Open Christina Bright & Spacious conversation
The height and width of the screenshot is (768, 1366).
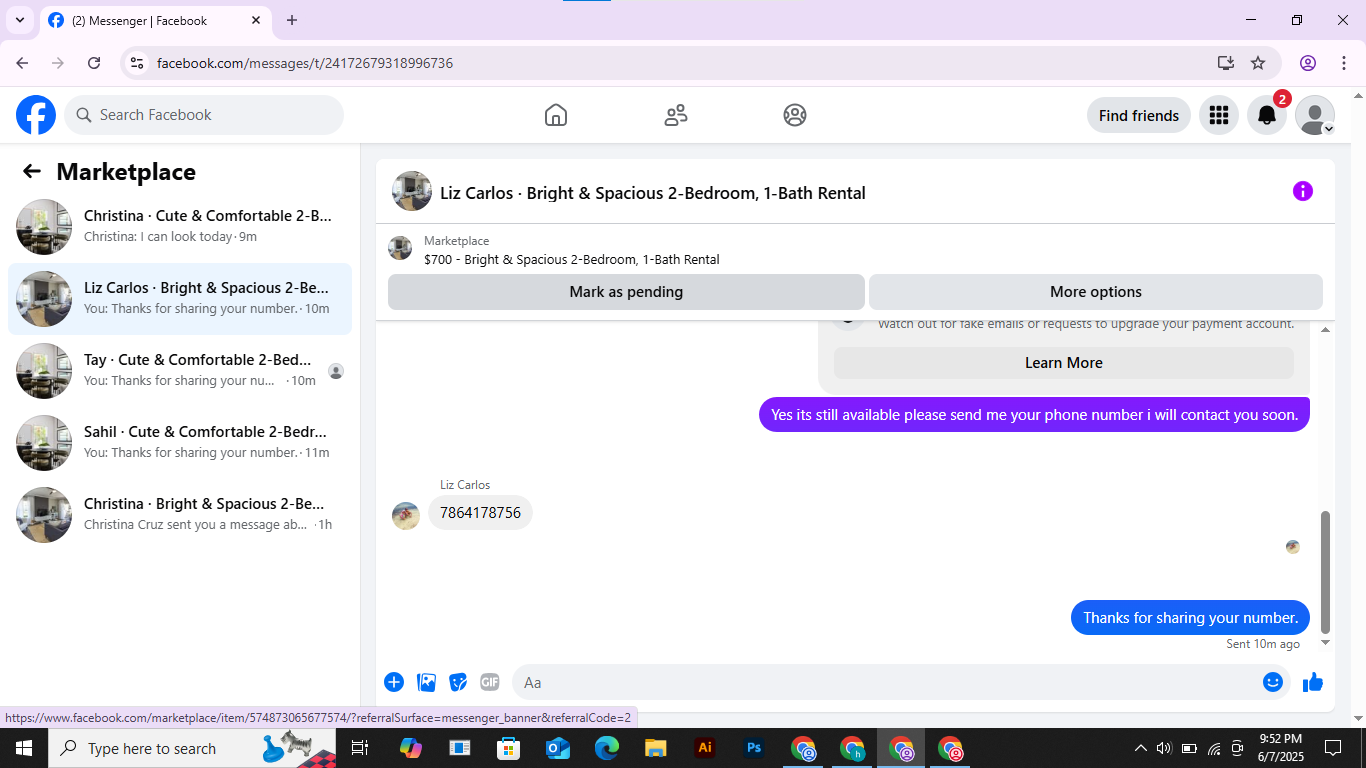coord(180,515)
